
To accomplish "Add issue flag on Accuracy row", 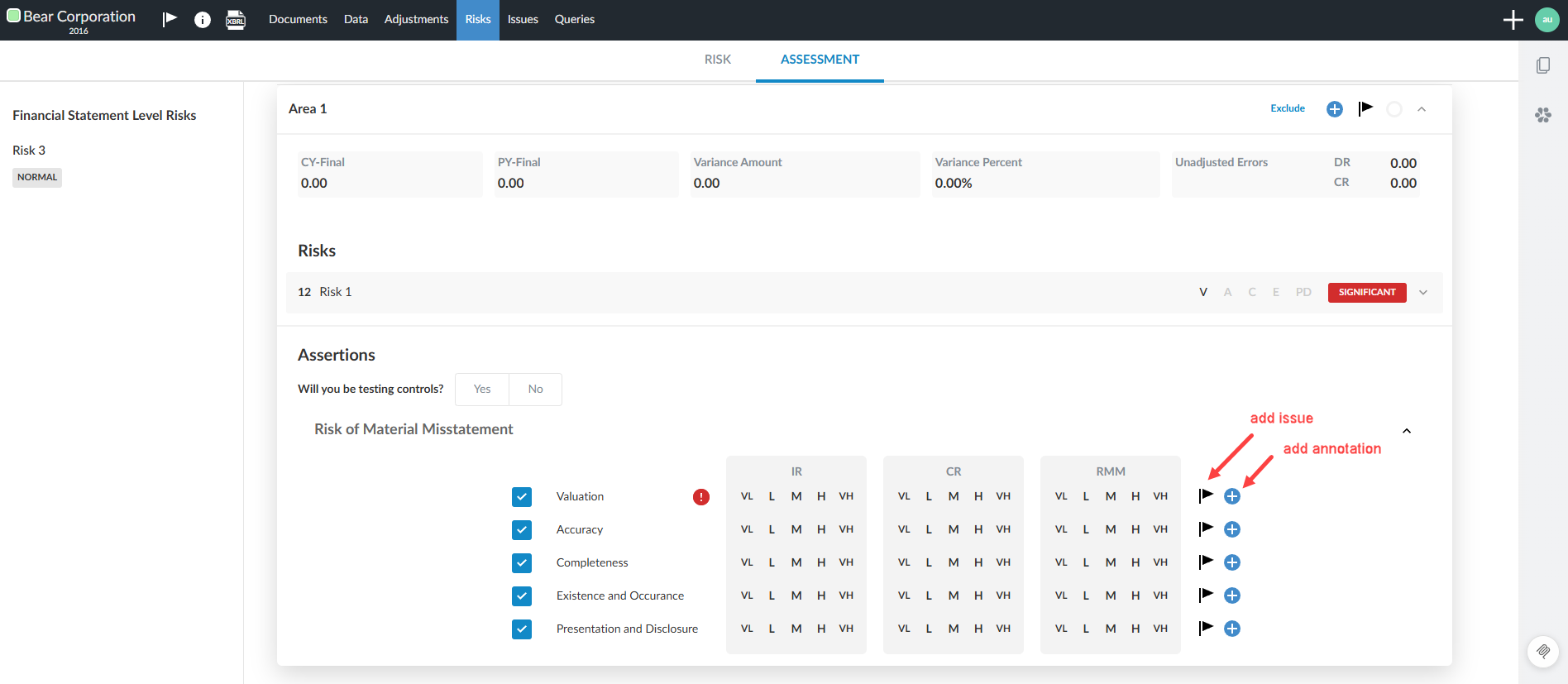I will click(1206, 529).
